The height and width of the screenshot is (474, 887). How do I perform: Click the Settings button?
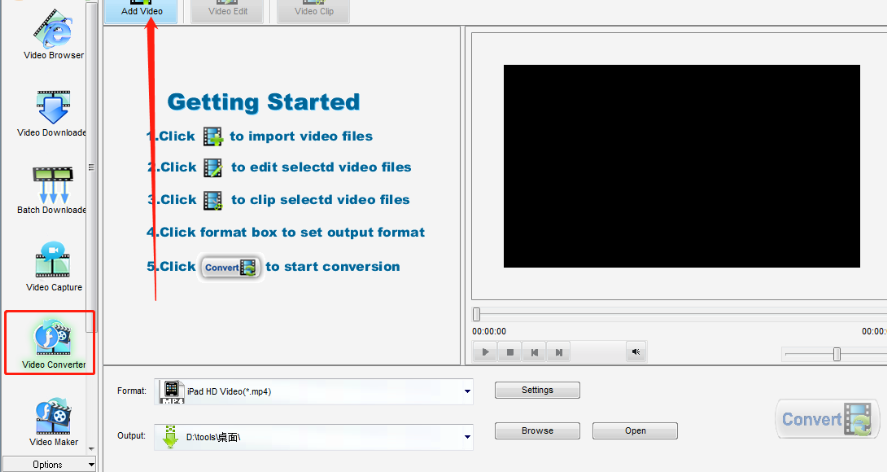tap(537, 390)
